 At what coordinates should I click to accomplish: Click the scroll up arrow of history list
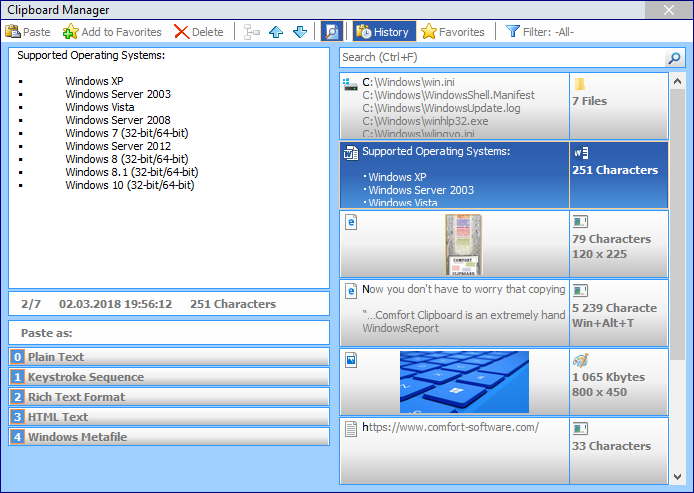pyautogui.click(x=677, y=81)
